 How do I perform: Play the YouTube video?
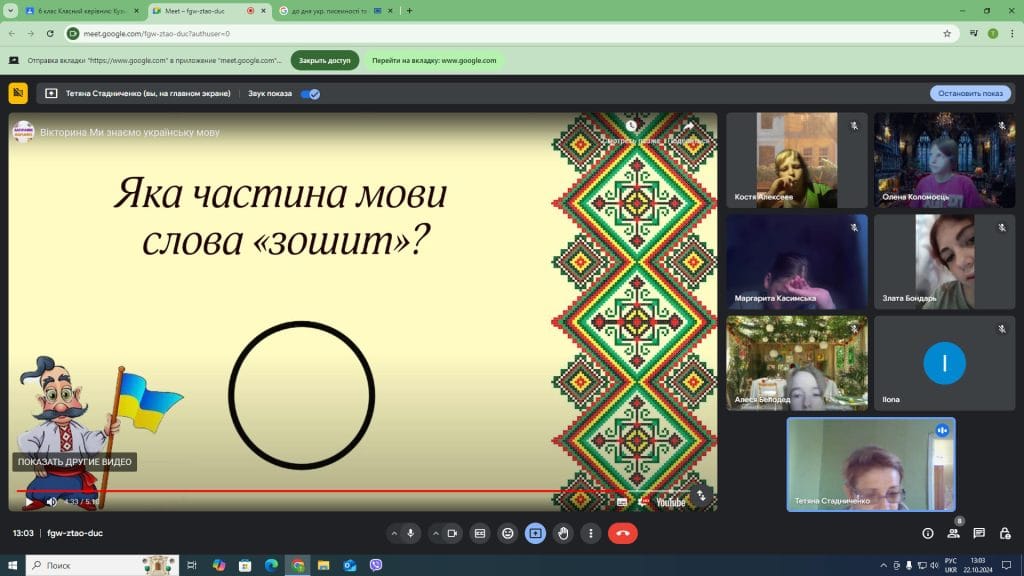tap(29, 502)
